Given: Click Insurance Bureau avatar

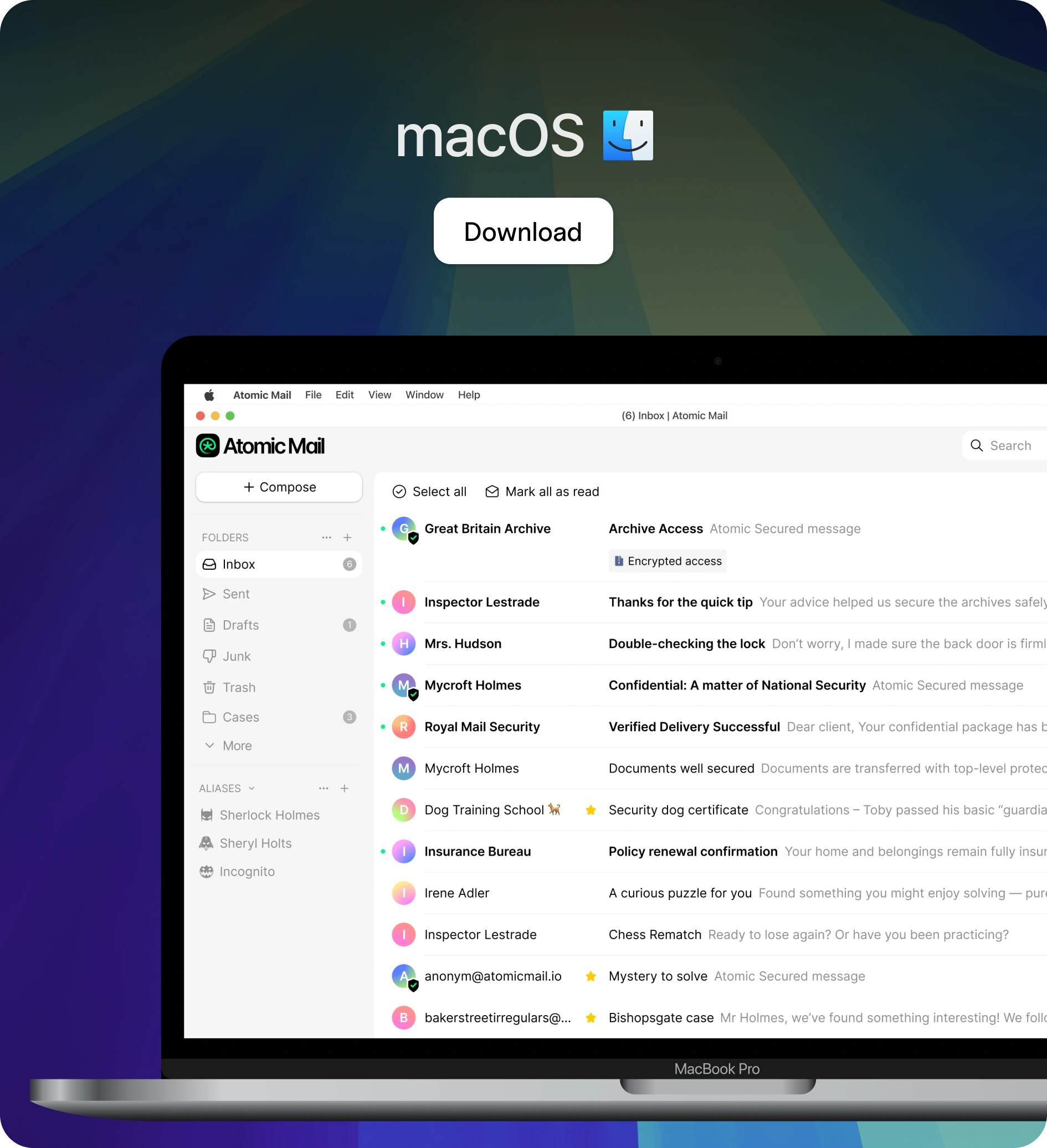Looking at the screenshot, I should [x=404, y=851].
